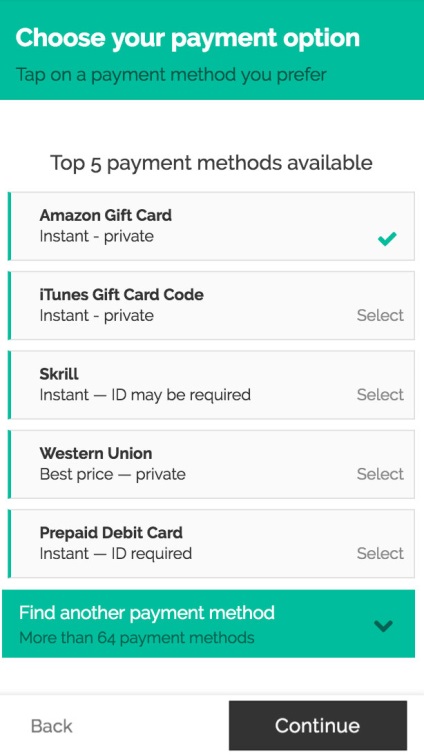The height and width of the screenshot is (755, 424).
Task: Click the chevron arrow on Find another payment method
Action: point(383,625)
